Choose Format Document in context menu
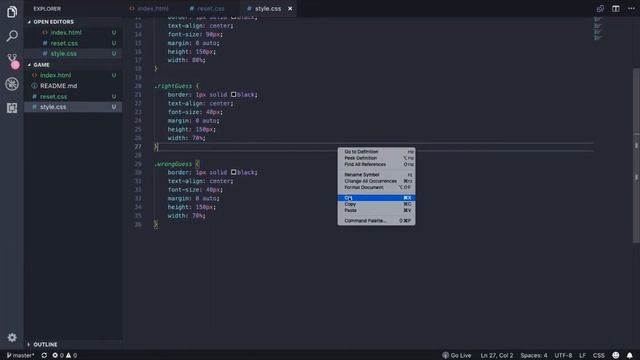 [376, 187]
